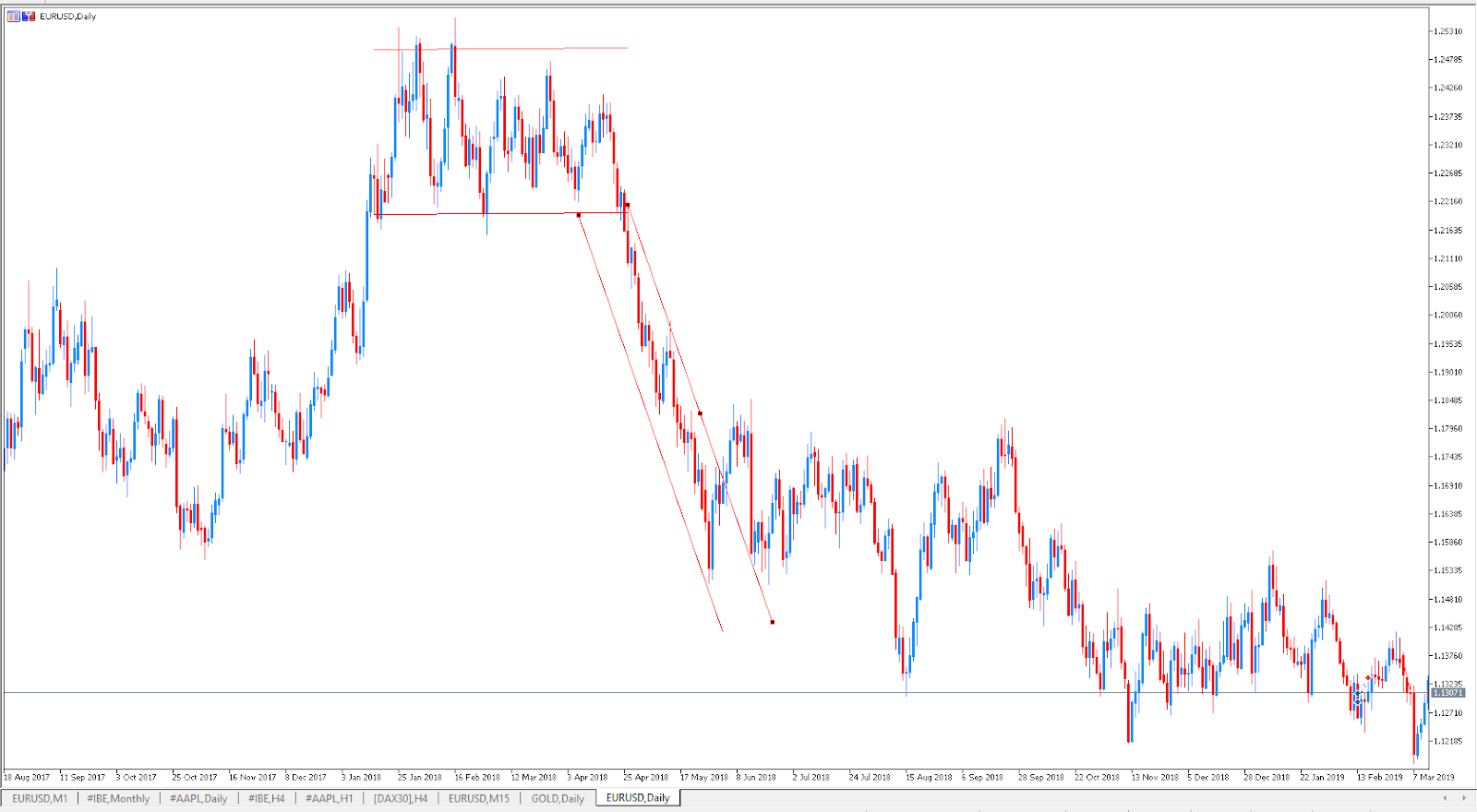Click the red and blue depth-of-market icon
1477x812 pixels.
[x=29, y=16]
